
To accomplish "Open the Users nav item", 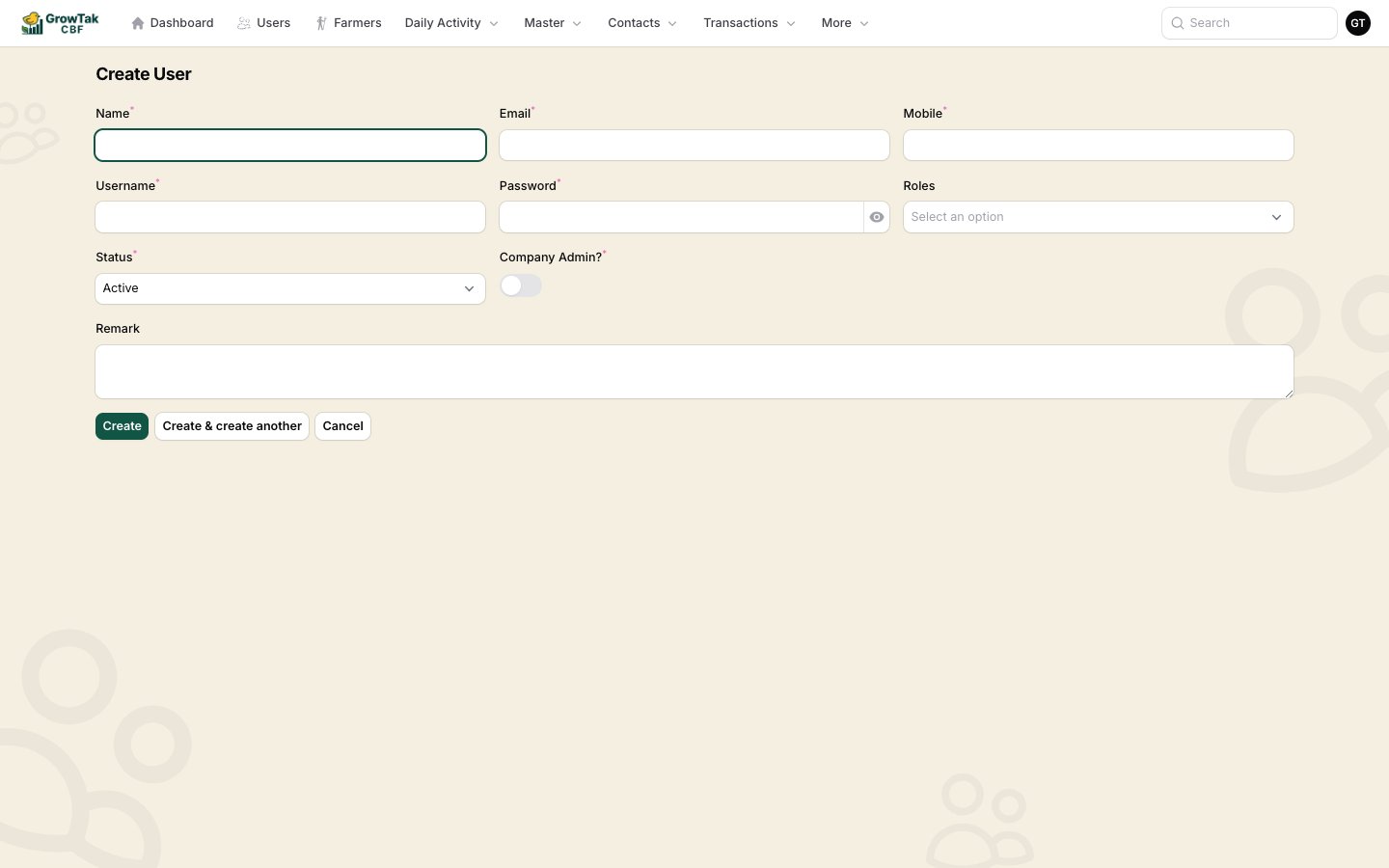I will click(264, 23).
